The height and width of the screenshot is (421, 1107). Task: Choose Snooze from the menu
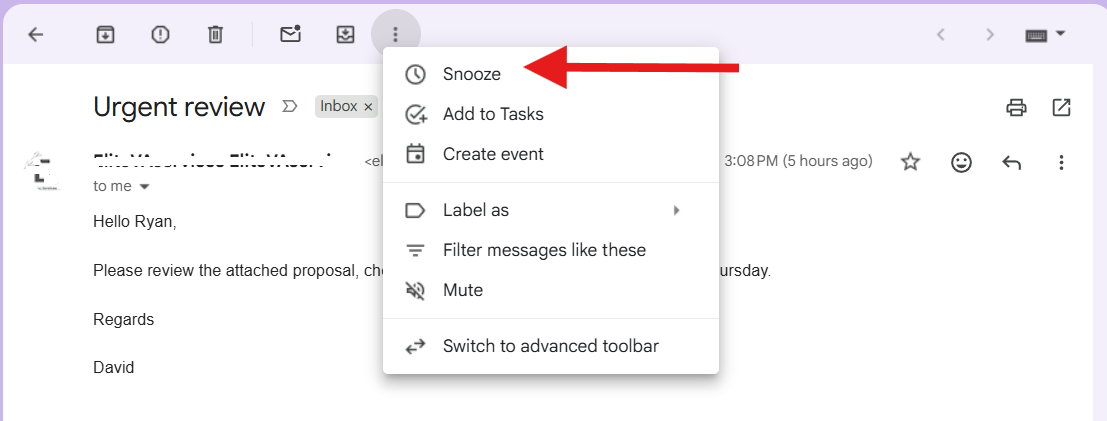coord(551,74)
